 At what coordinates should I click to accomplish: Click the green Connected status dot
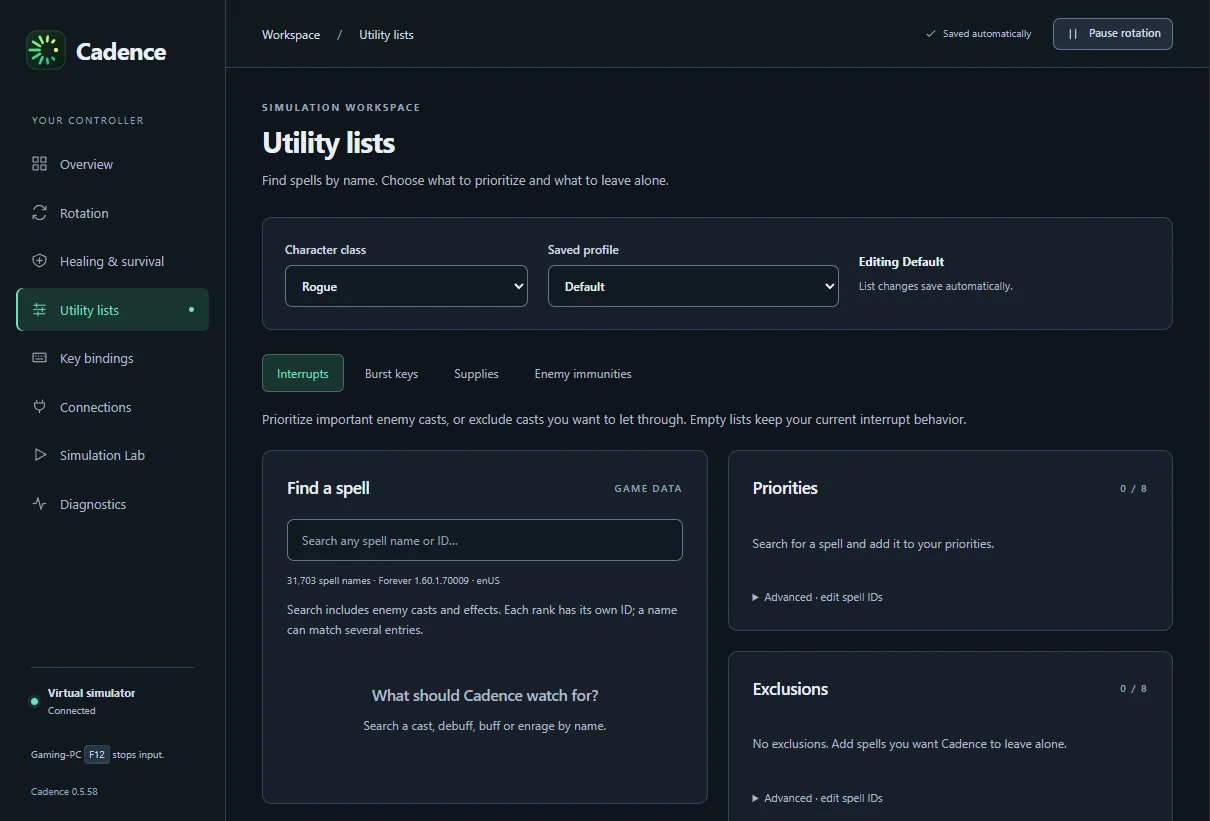(x=35, y=702)
